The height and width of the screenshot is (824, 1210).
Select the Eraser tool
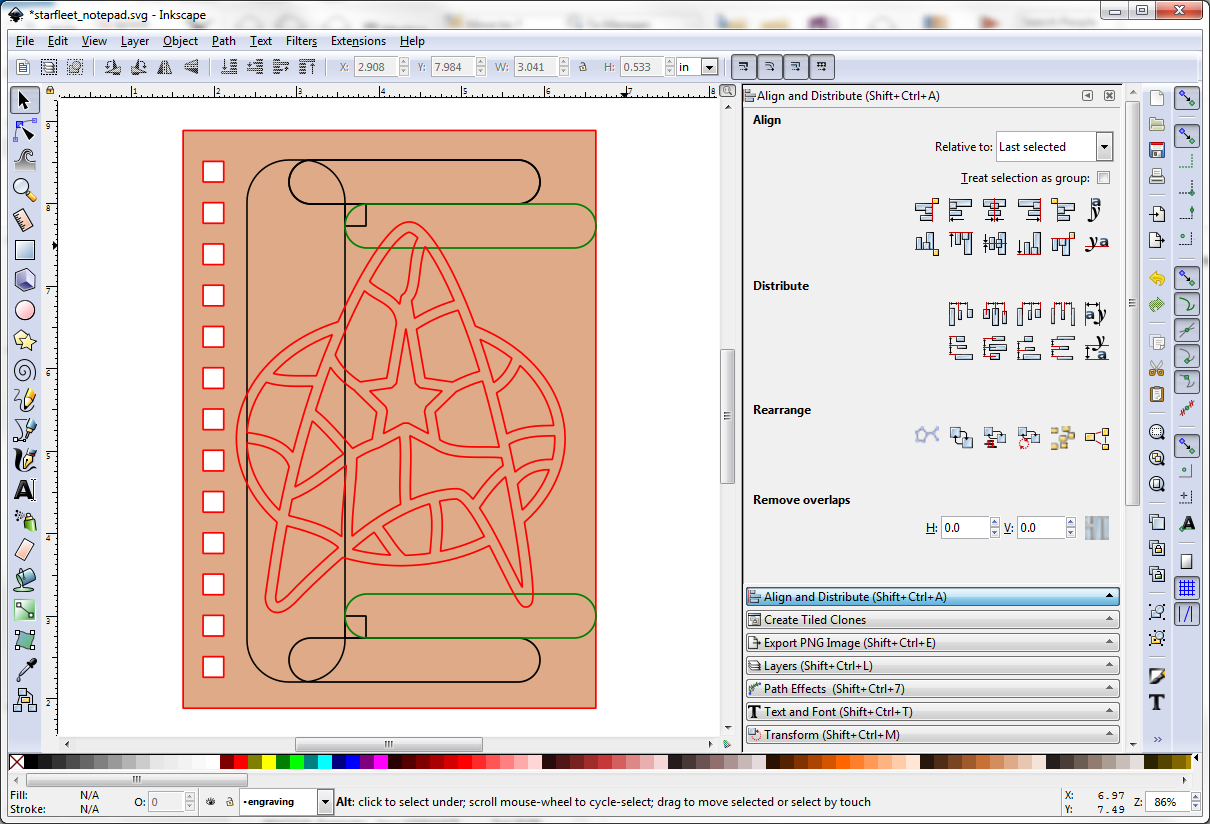(25, 550)
